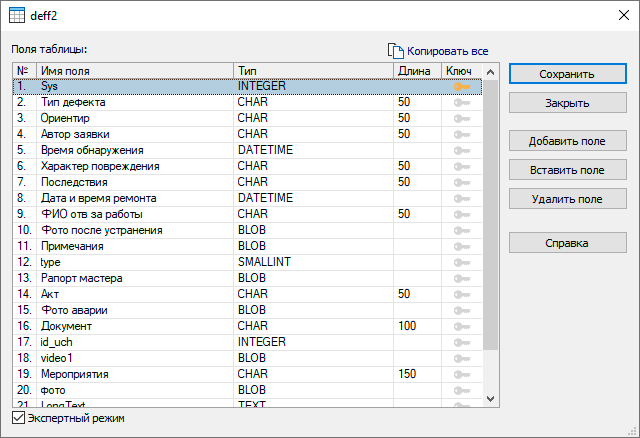The width and height of the screenshot is (640, 438).
Task: Select the Тип дефекта field name
Action: tap(73, 102)
